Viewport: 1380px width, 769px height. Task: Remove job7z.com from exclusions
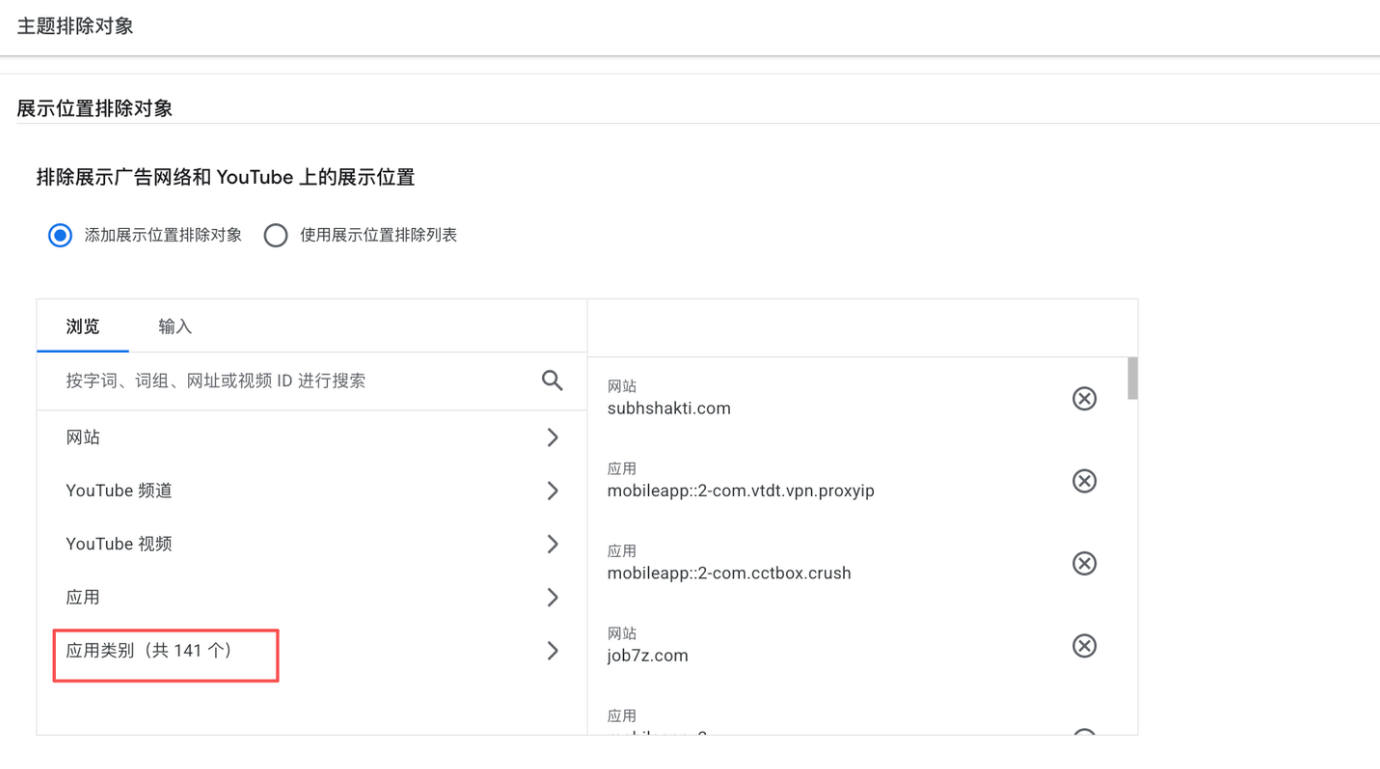pos(1084,646)
